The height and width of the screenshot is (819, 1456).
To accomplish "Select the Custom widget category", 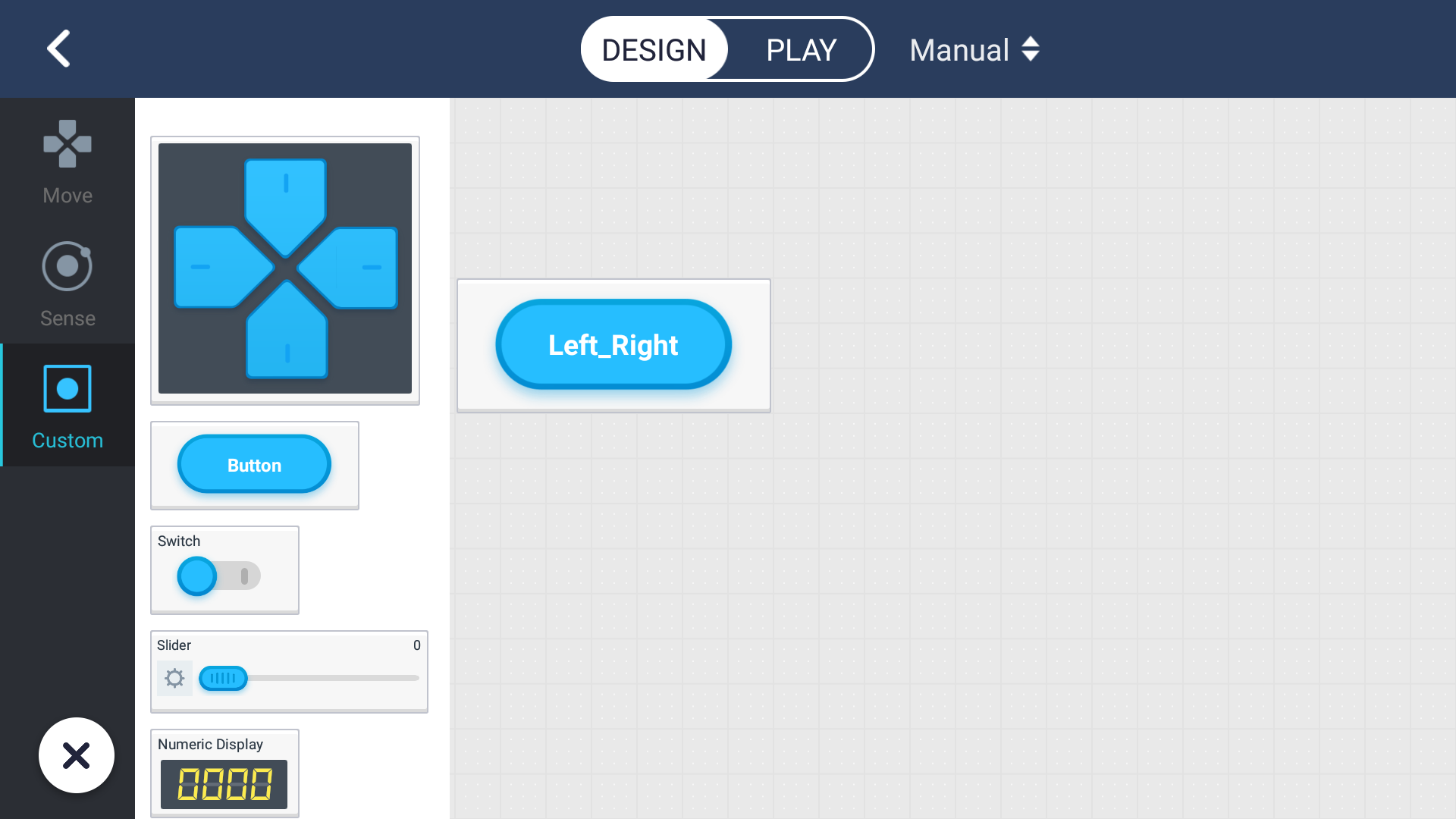I will click(67, 406).
